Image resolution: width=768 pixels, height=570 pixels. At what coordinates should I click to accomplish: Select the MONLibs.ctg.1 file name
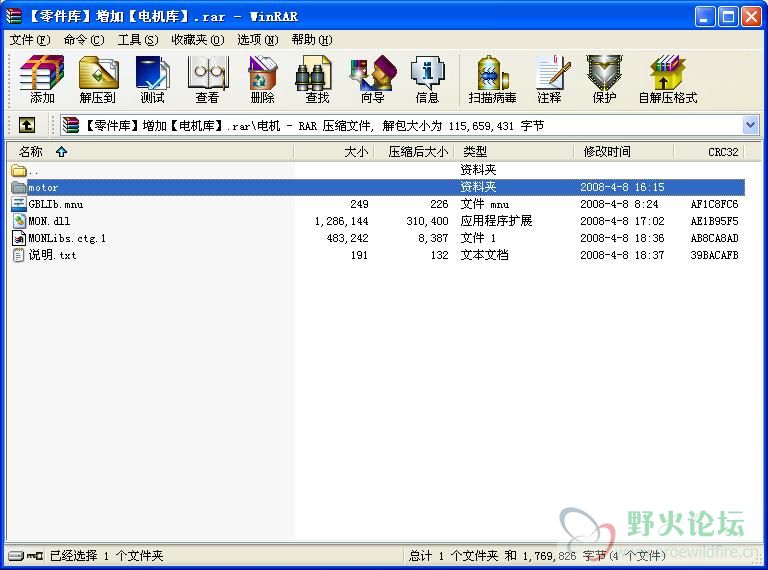(x=67, y=238)
